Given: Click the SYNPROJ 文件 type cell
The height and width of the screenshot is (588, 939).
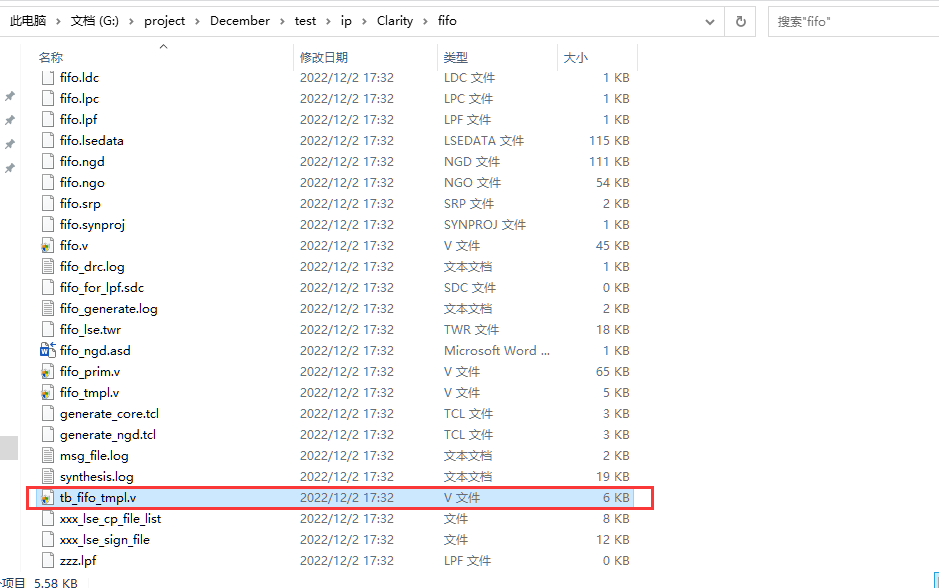Looking at the screenshot, I should [x=484, y=225].
